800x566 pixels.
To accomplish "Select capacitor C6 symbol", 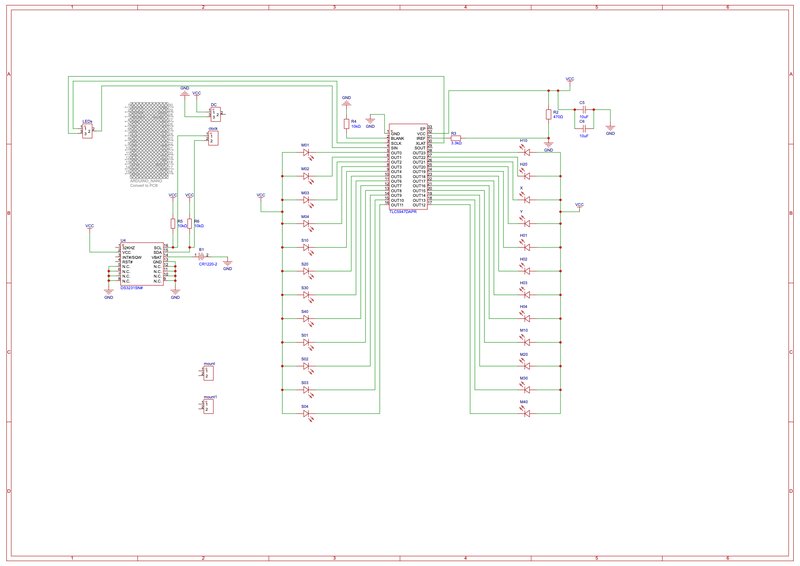I will point(585,128).
